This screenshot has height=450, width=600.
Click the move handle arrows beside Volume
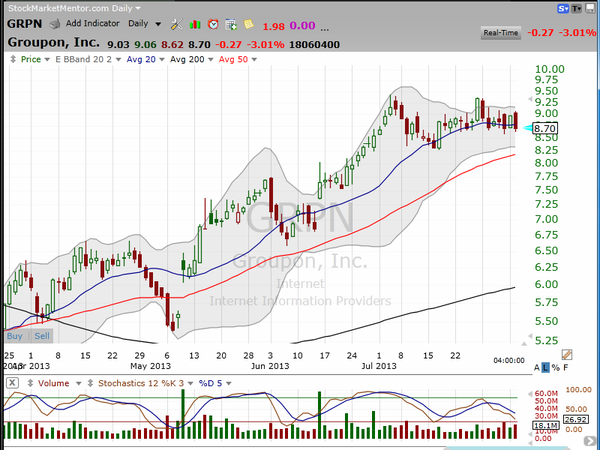[x=31, y=383]
